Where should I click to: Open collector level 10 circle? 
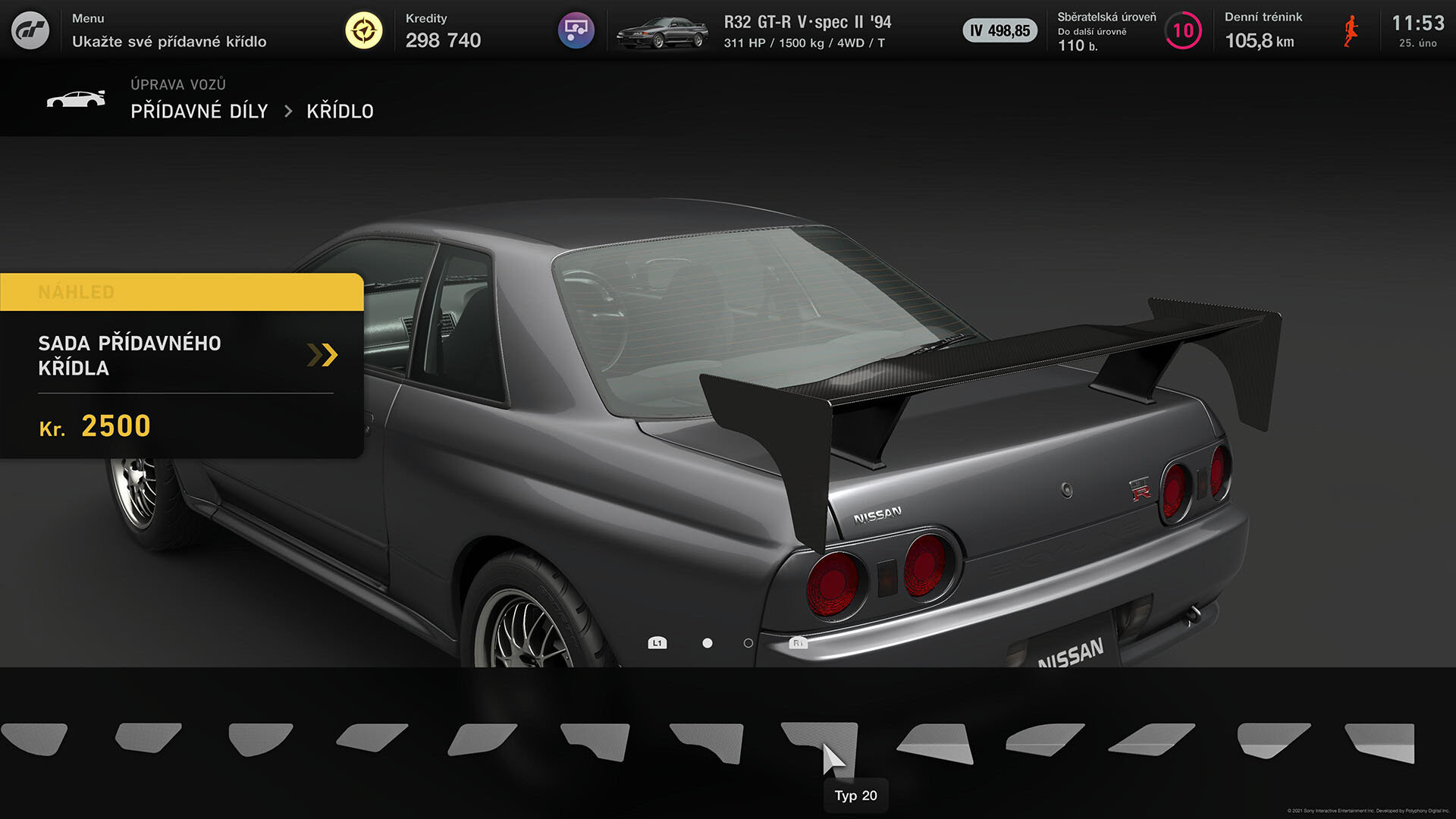pos(1183,31)
